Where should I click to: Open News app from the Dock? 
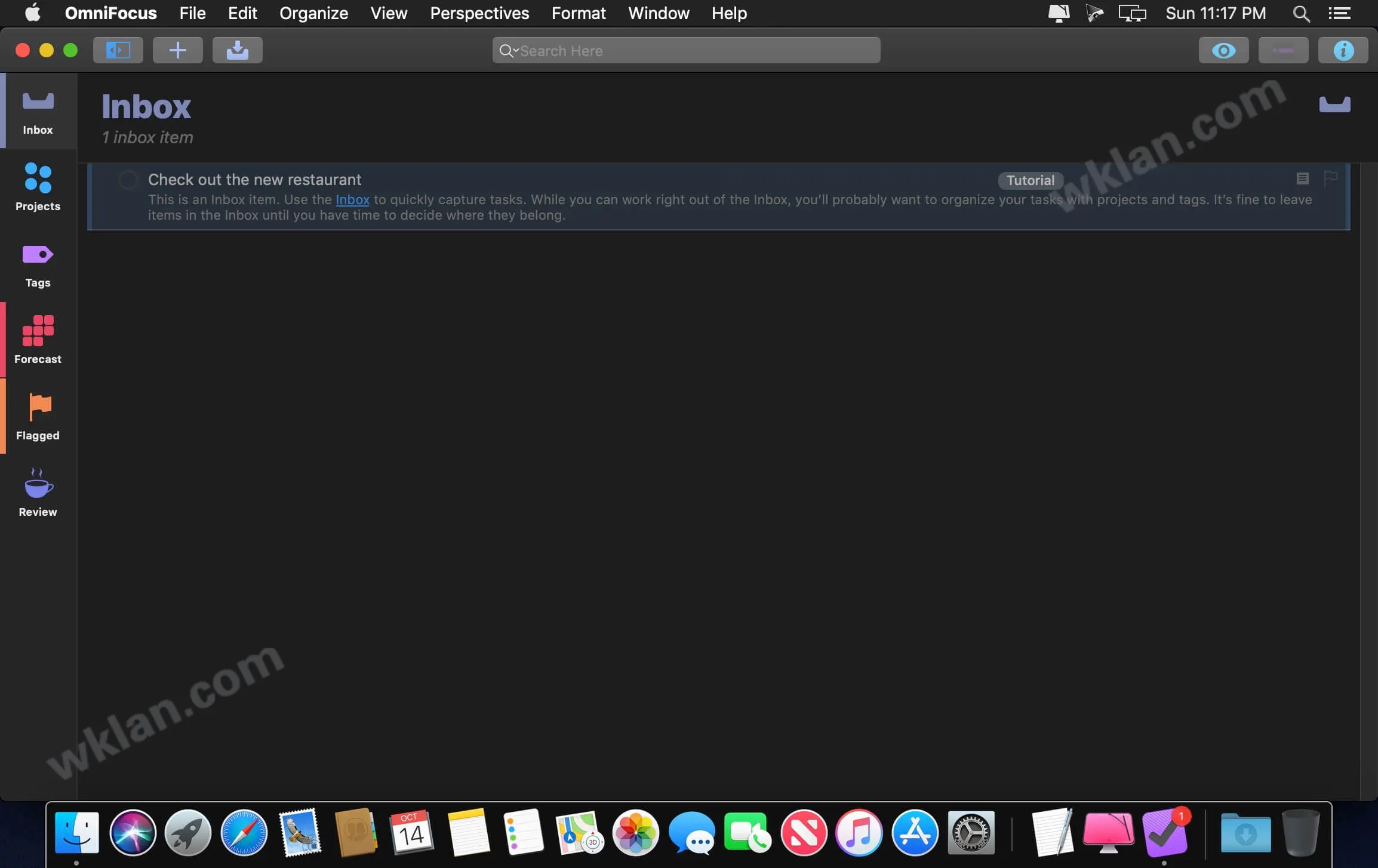click(804, 832)
